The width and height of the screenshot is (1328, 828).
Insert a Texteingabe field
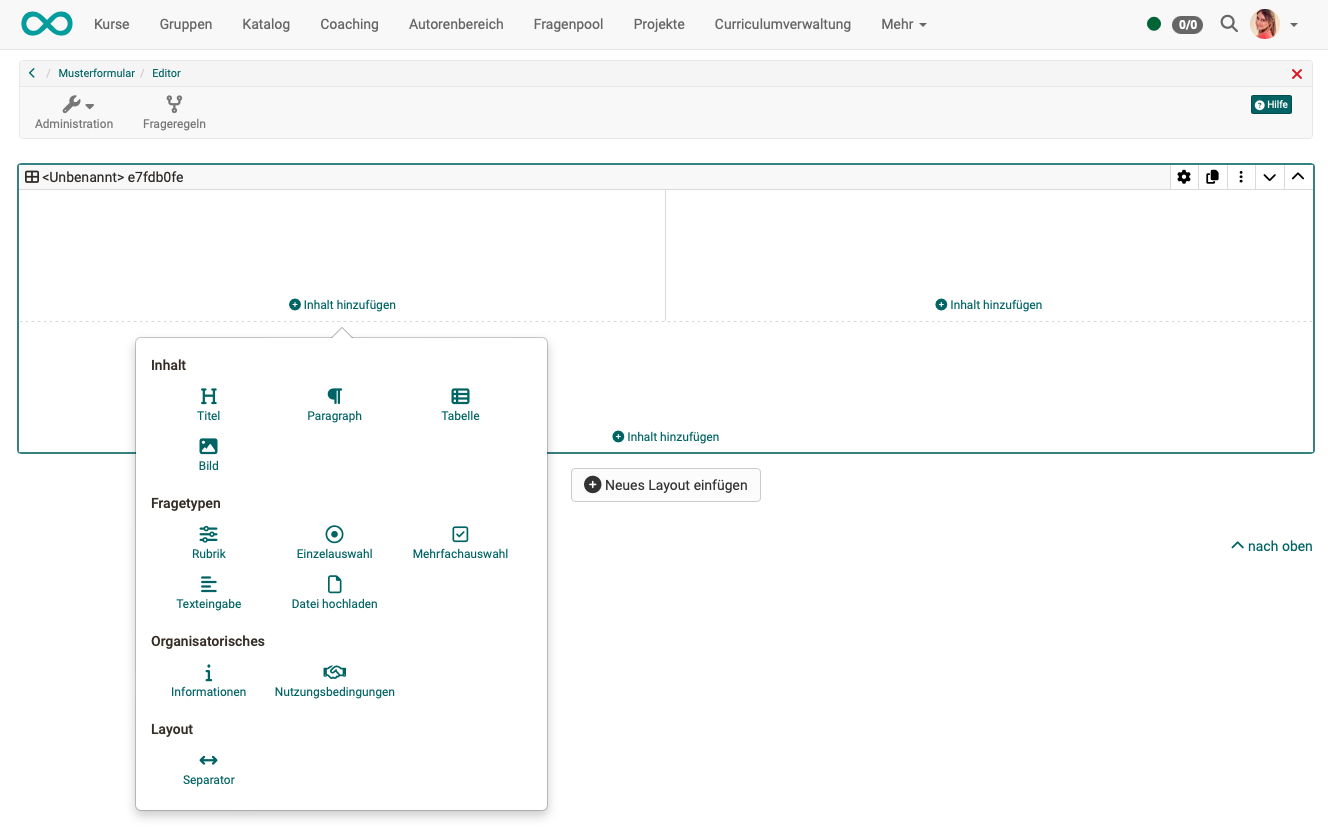pyautogui.click(x=208, y=592)
